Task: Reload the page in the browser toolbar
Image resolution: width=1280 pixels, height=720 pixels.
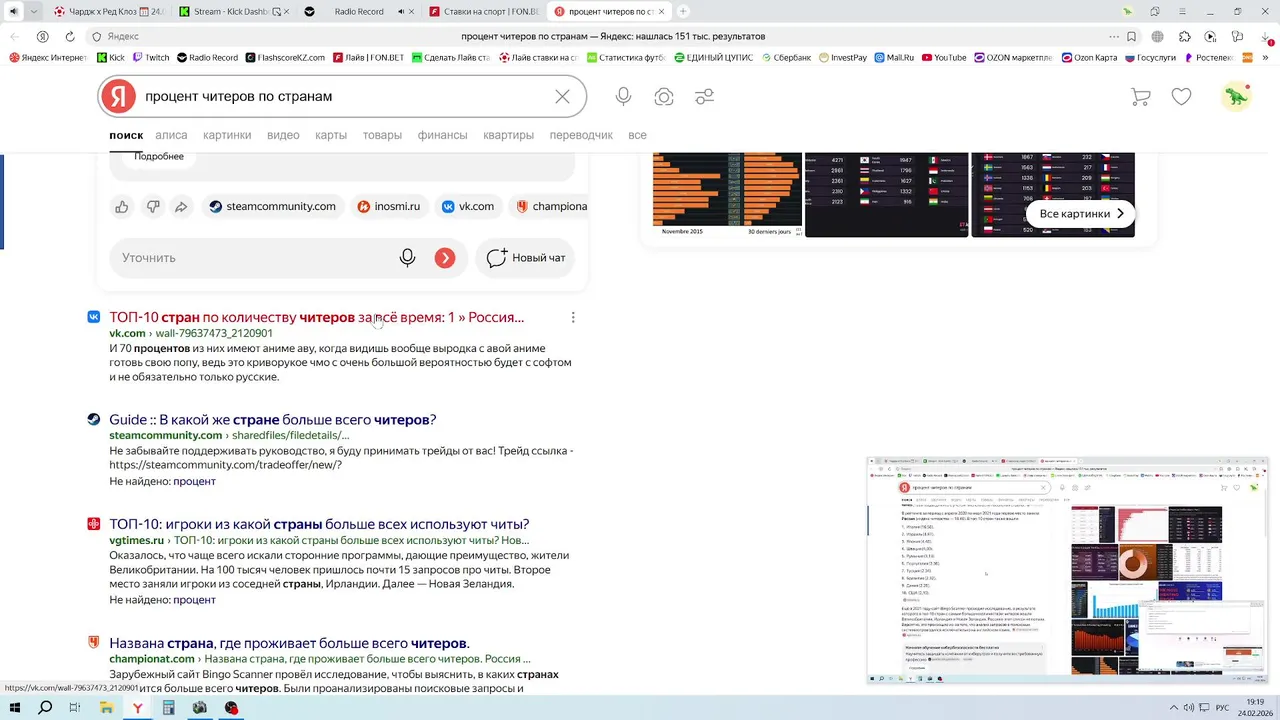Action: [70, 36]
